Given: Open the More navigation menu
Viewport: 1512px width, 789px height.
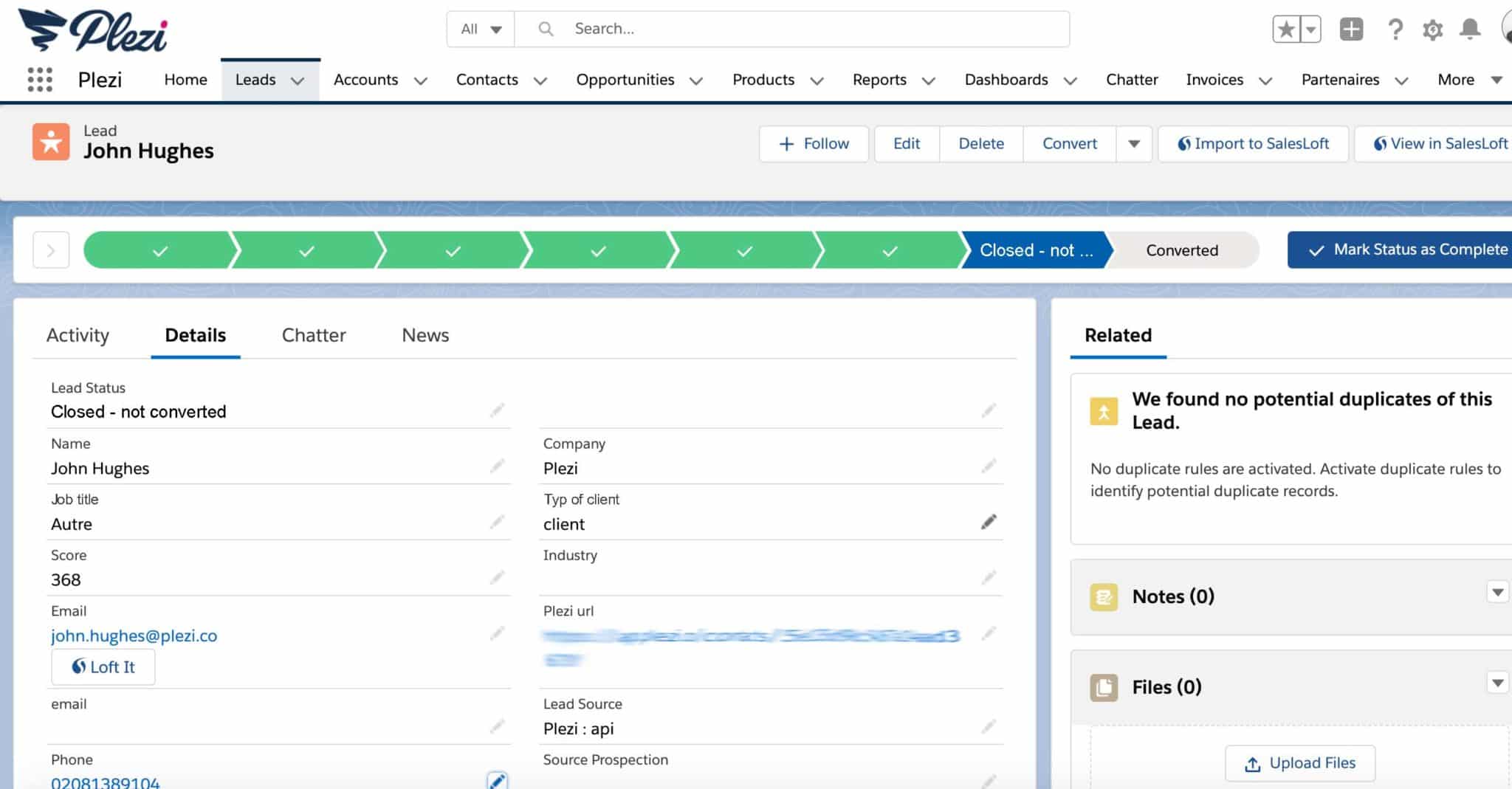Looking at the screenshot, I should coord(1468,80).
